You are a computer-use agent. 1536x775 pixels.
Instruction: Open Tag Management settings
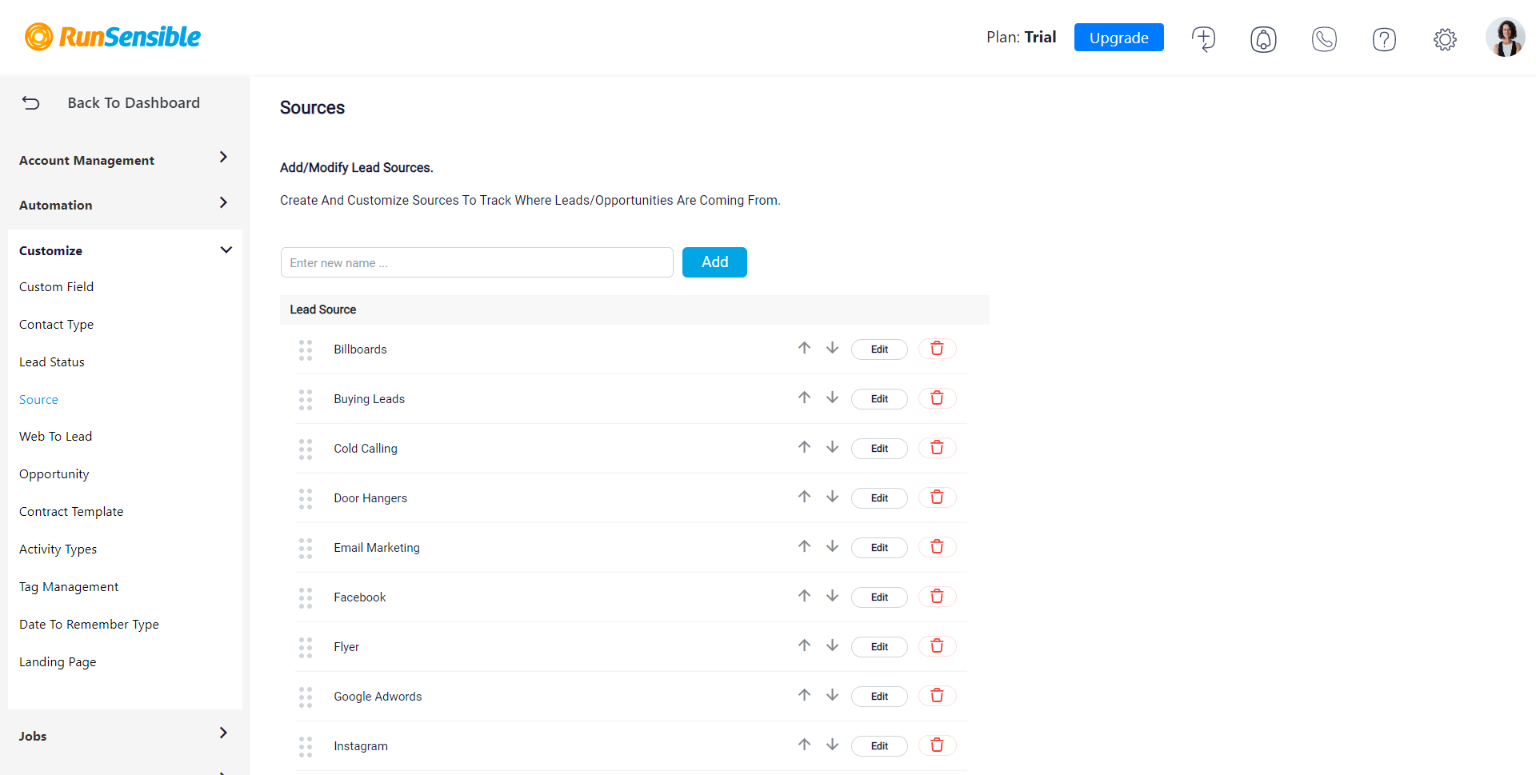[x=69, y=587]
